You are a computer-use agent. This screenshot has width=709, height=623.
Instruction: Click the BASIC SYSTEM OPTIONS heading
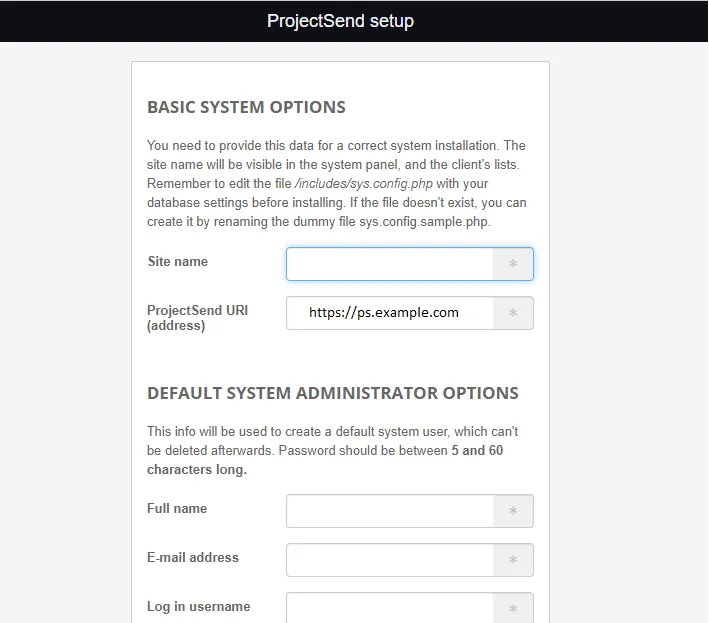[x=246, y=107]
